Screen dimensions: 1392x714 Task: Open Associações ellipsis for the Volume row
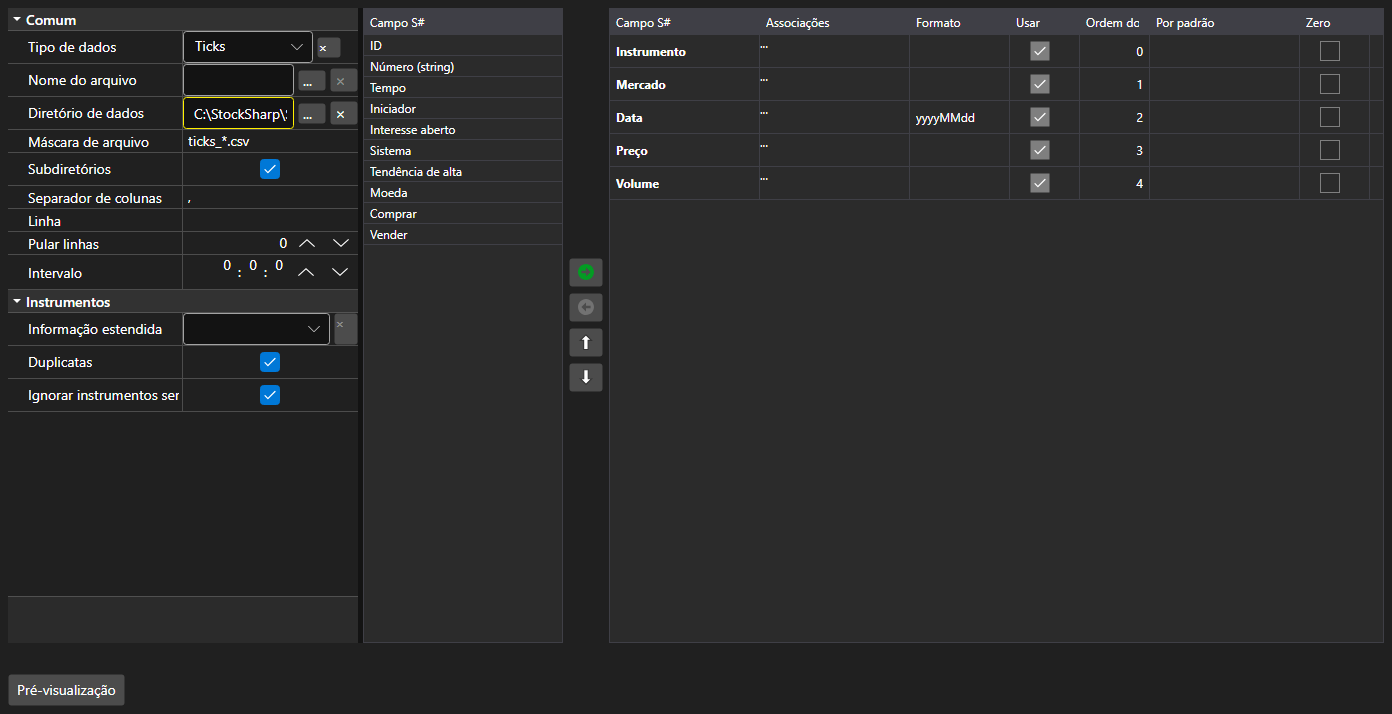tap(764, 177)
